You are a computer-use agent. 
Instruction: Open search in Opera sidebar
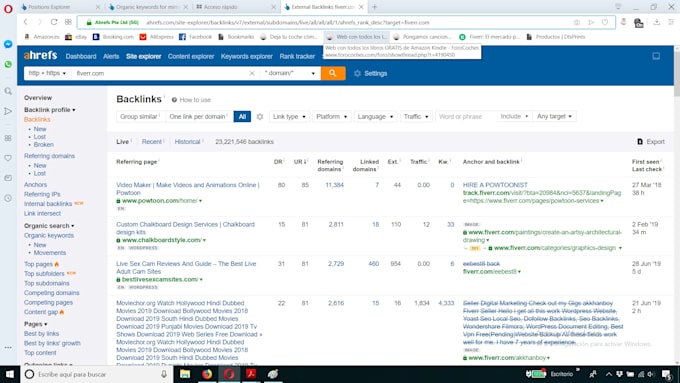(x=8, y=91)
